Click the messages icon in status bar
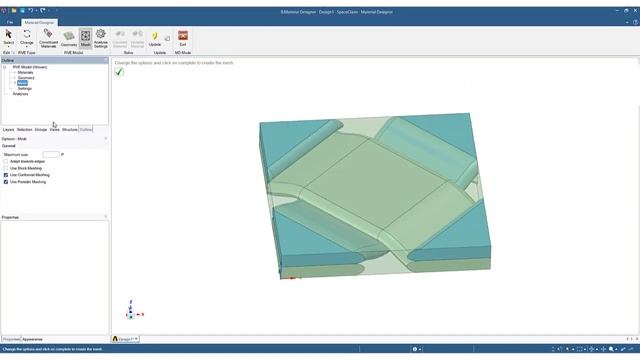 coord(415,349)
